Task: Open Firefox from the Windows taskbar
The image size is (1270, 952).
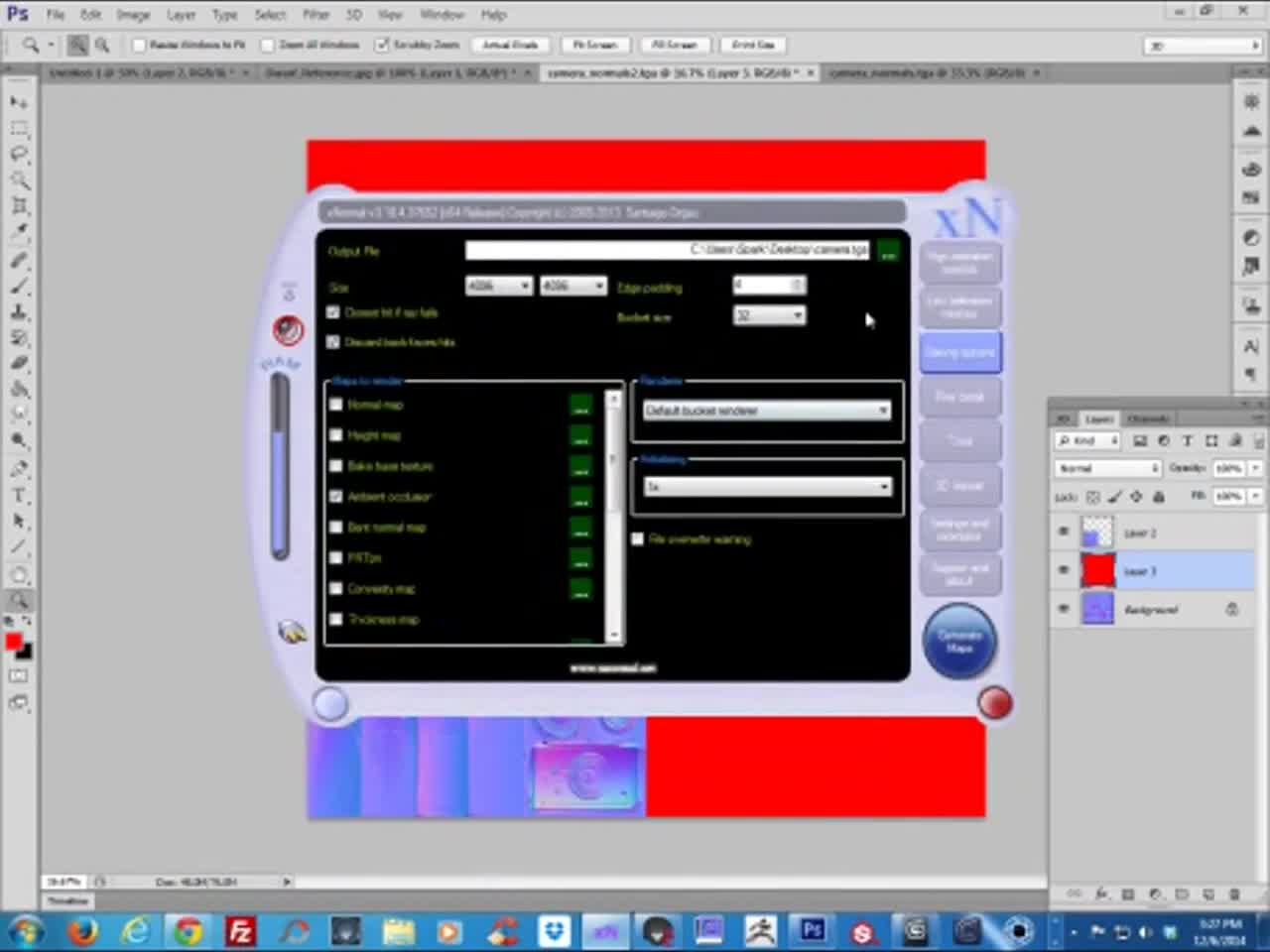Action: coord(83,931)
